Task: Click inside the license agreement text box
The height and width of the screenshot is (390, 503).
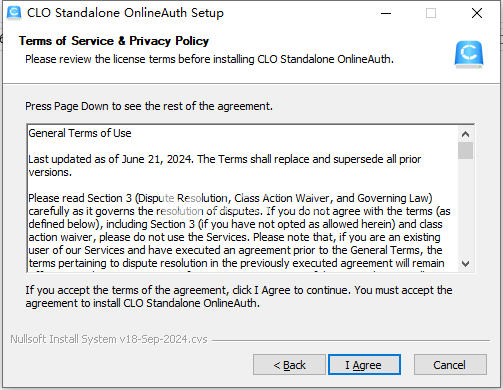Action: 243,198
